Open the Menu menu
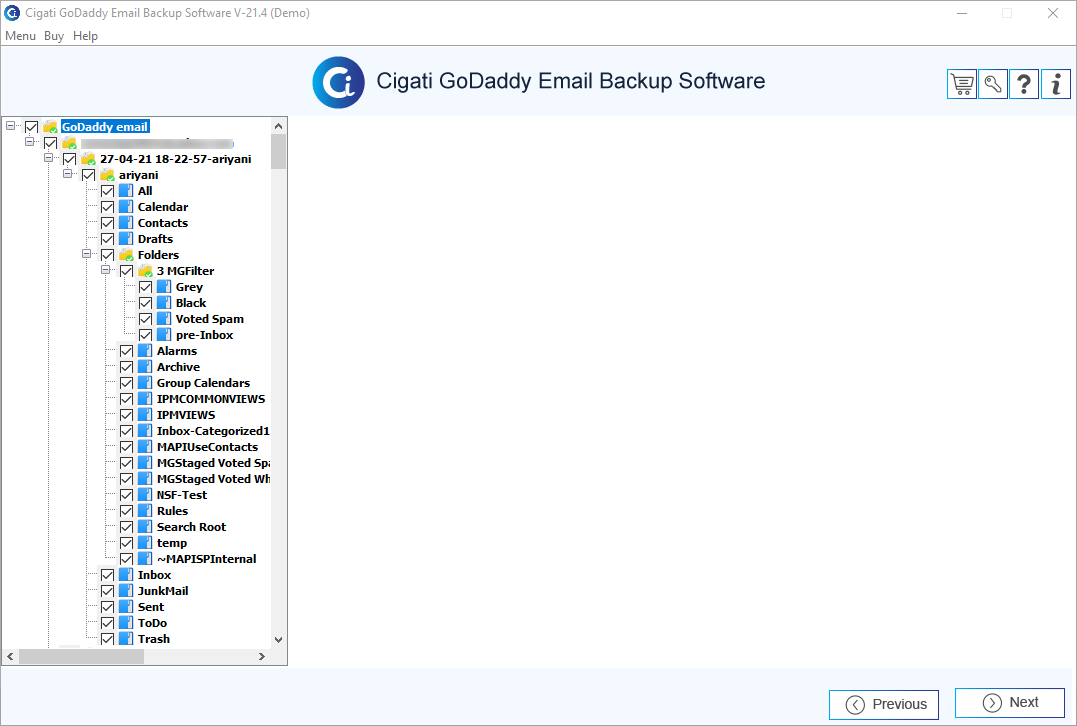Image resolution: width=1077 pixels, height=726 pixels. tap(21, 36)
